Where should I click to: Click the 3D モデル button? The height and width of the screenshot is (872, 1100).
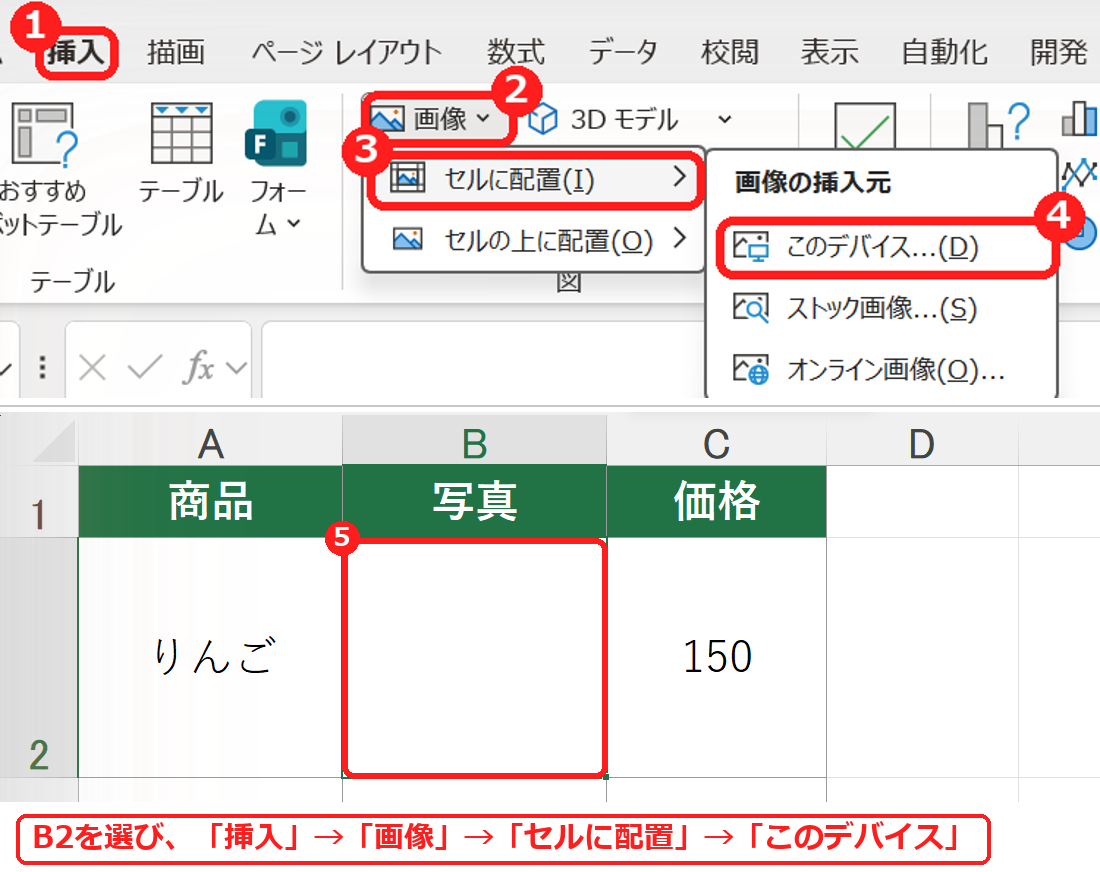(603, 120)
